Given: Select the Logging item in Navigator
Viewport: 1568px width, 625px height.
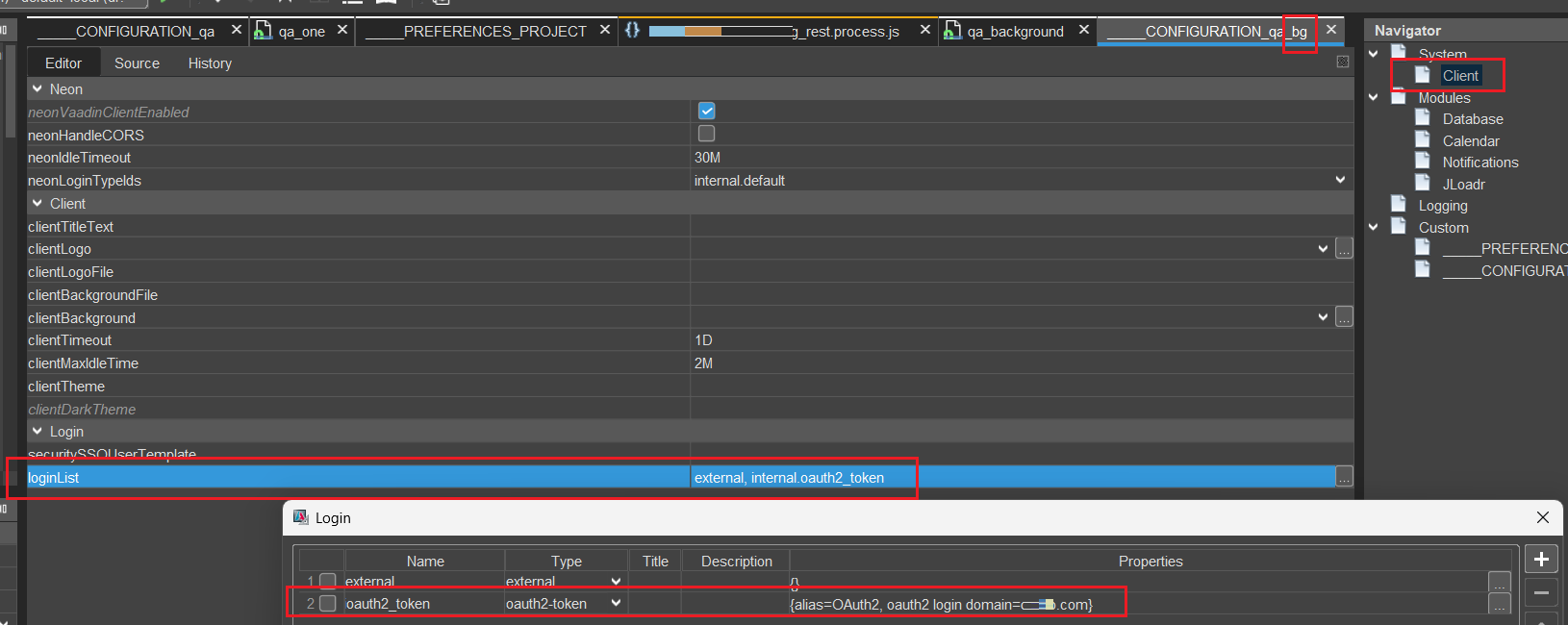Looking at the screenshot, I should coord(1443,206).
